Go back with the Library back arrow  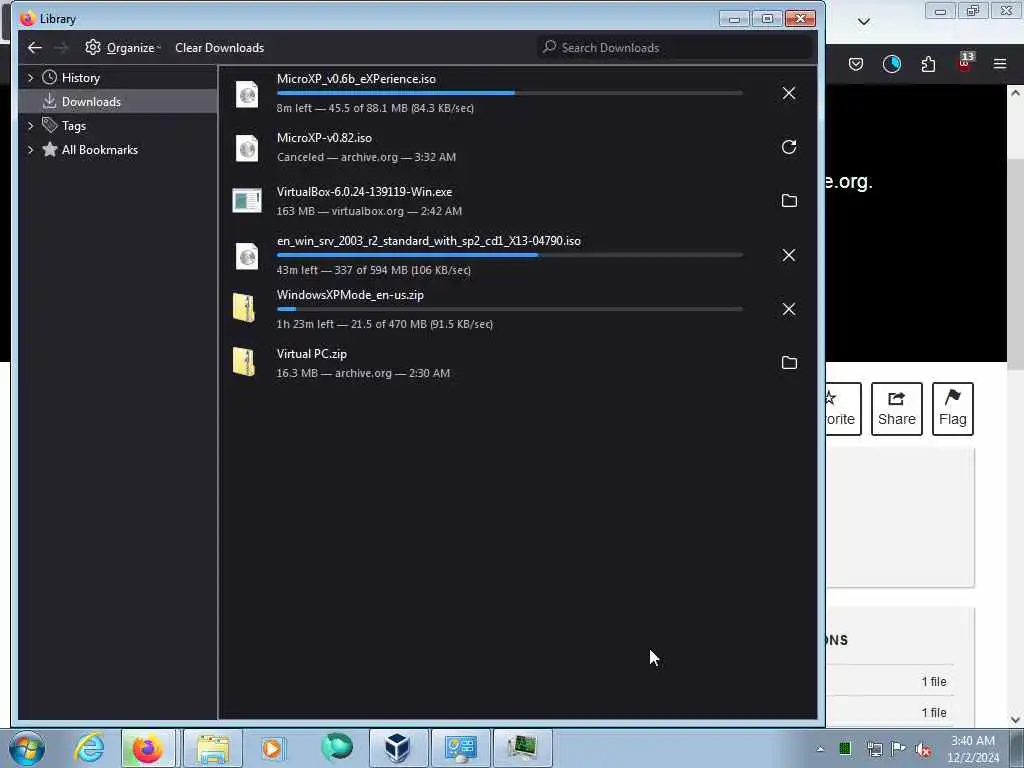click(x=35, y=48)
